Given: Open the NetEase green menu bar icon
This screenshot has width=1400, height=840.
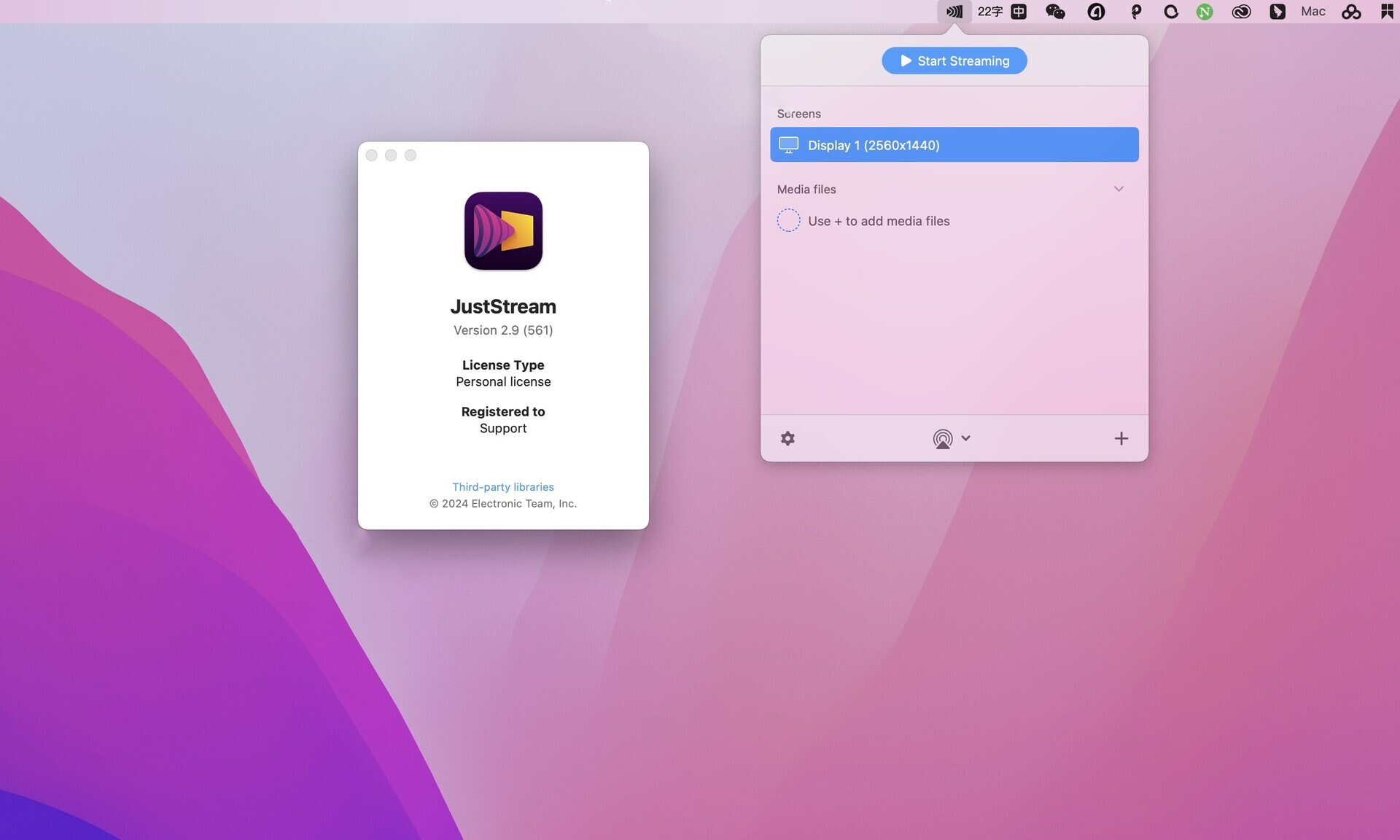Looking at the screenshot, I should click(x=1205, y=11).
